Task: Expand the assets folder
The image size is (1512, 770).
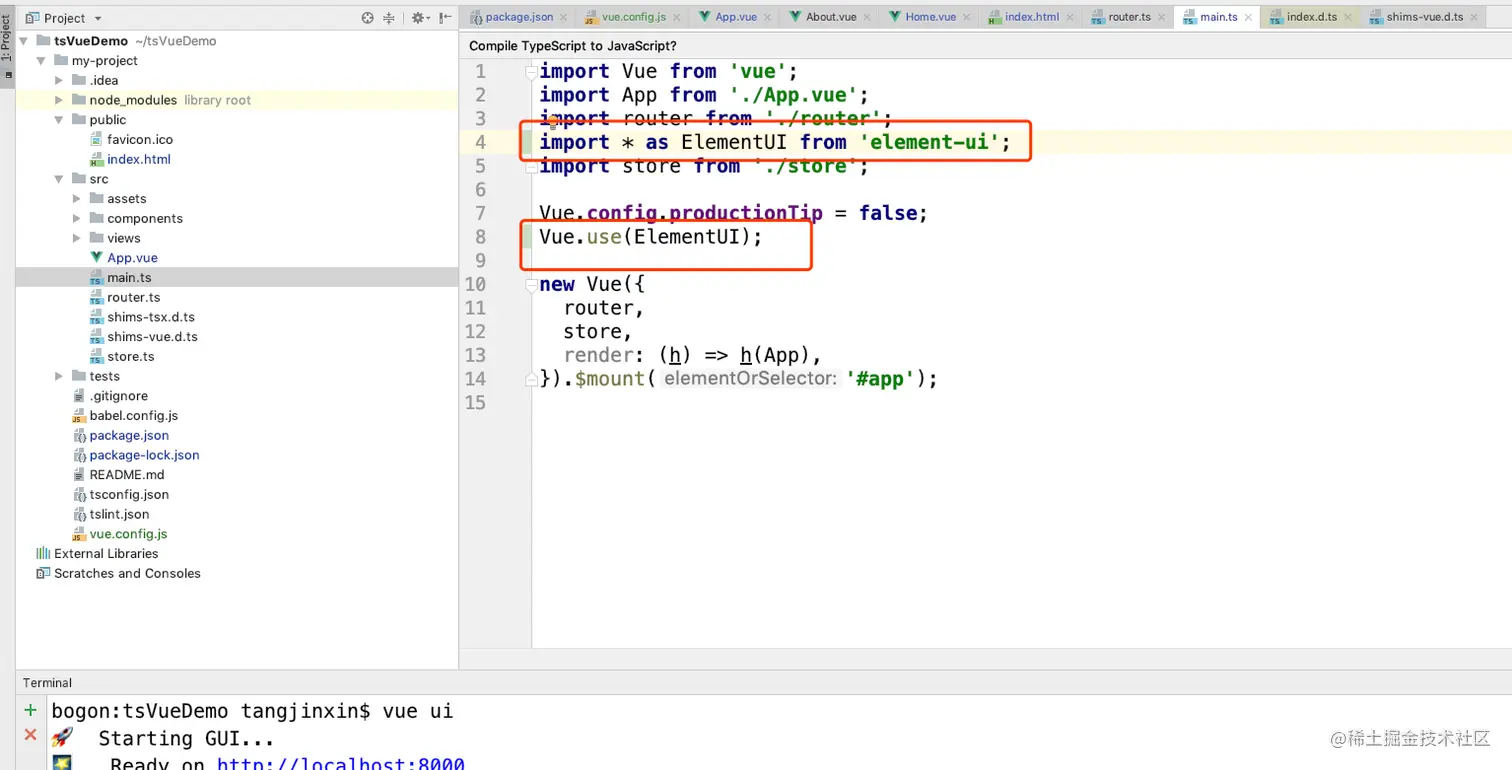Action: [77, 199]
